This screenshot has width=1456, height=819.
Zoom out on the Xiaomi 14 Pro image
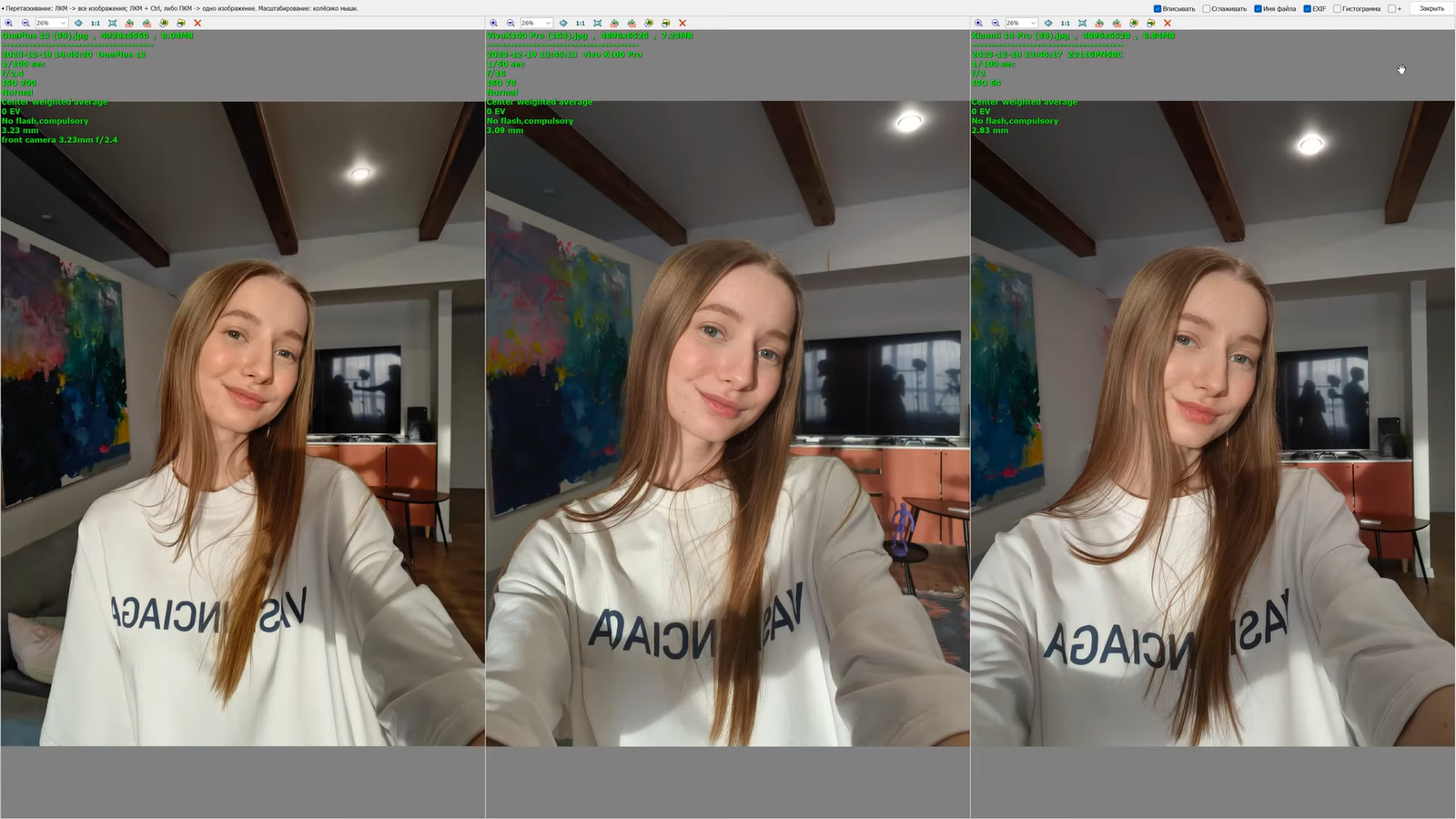996,23
